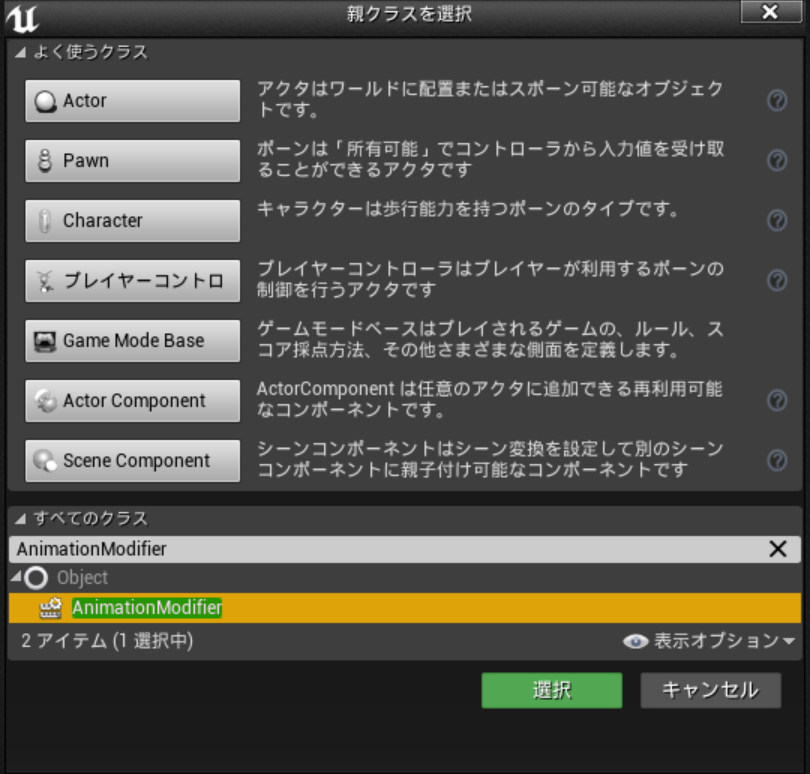
Task: Click the Character capsule icon
Action: coord(45,221)
